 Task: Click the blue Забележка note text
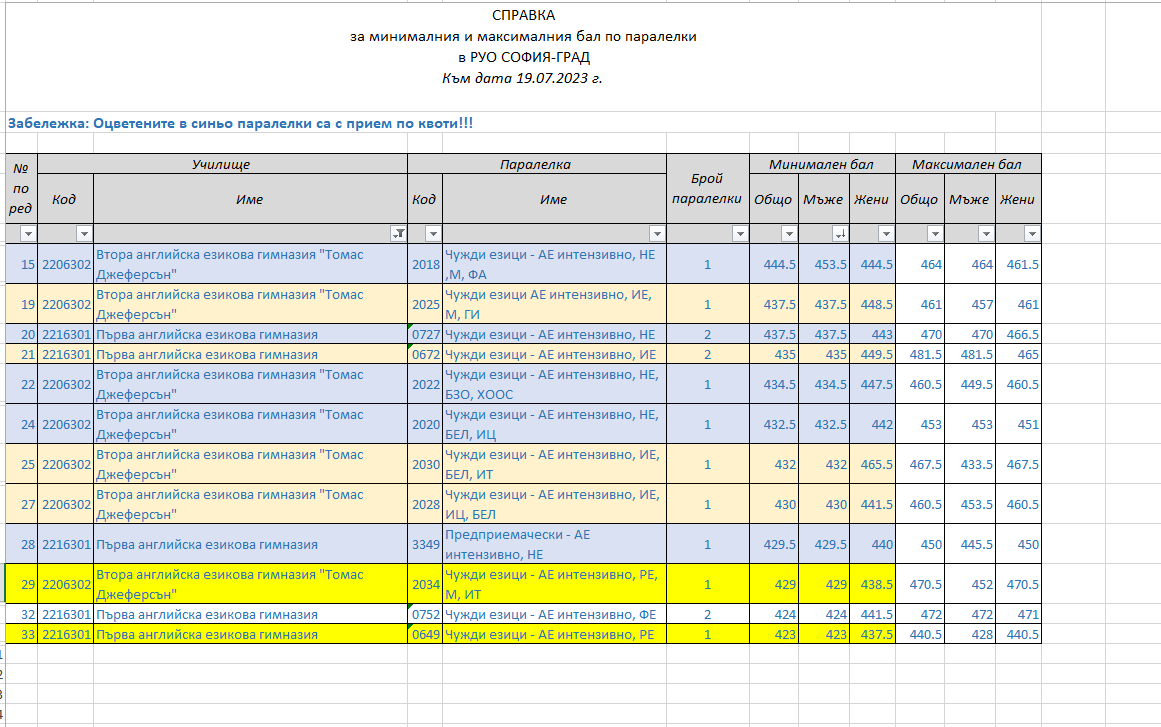coord(240,123)
